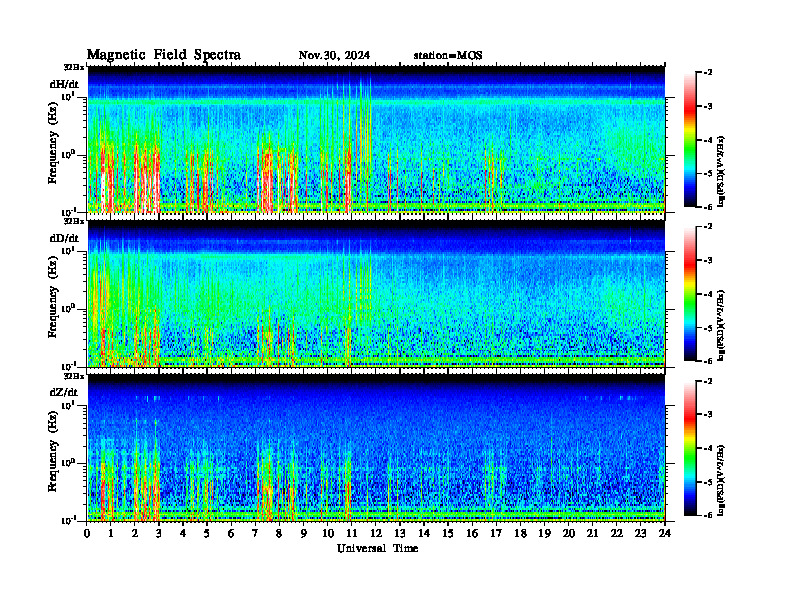
Task: Click the log(PSD) label beside dH/dt color bar
Action: pyautogui.click(x=722, y=171)
